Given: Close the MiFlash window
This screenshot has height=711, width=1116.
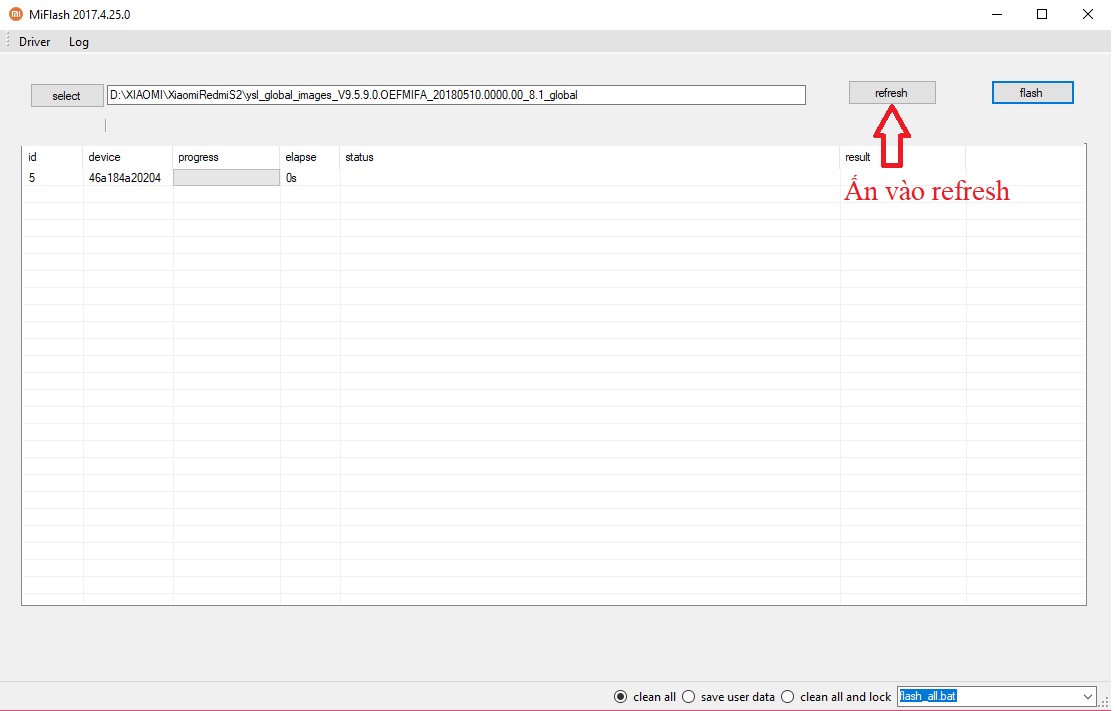Looking at the screenshot, I should (x=1088, y=14).
